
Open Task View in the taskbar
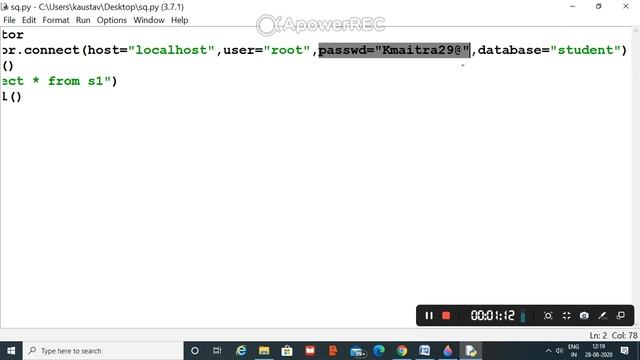pyautogui.click(x=217, y=351)
